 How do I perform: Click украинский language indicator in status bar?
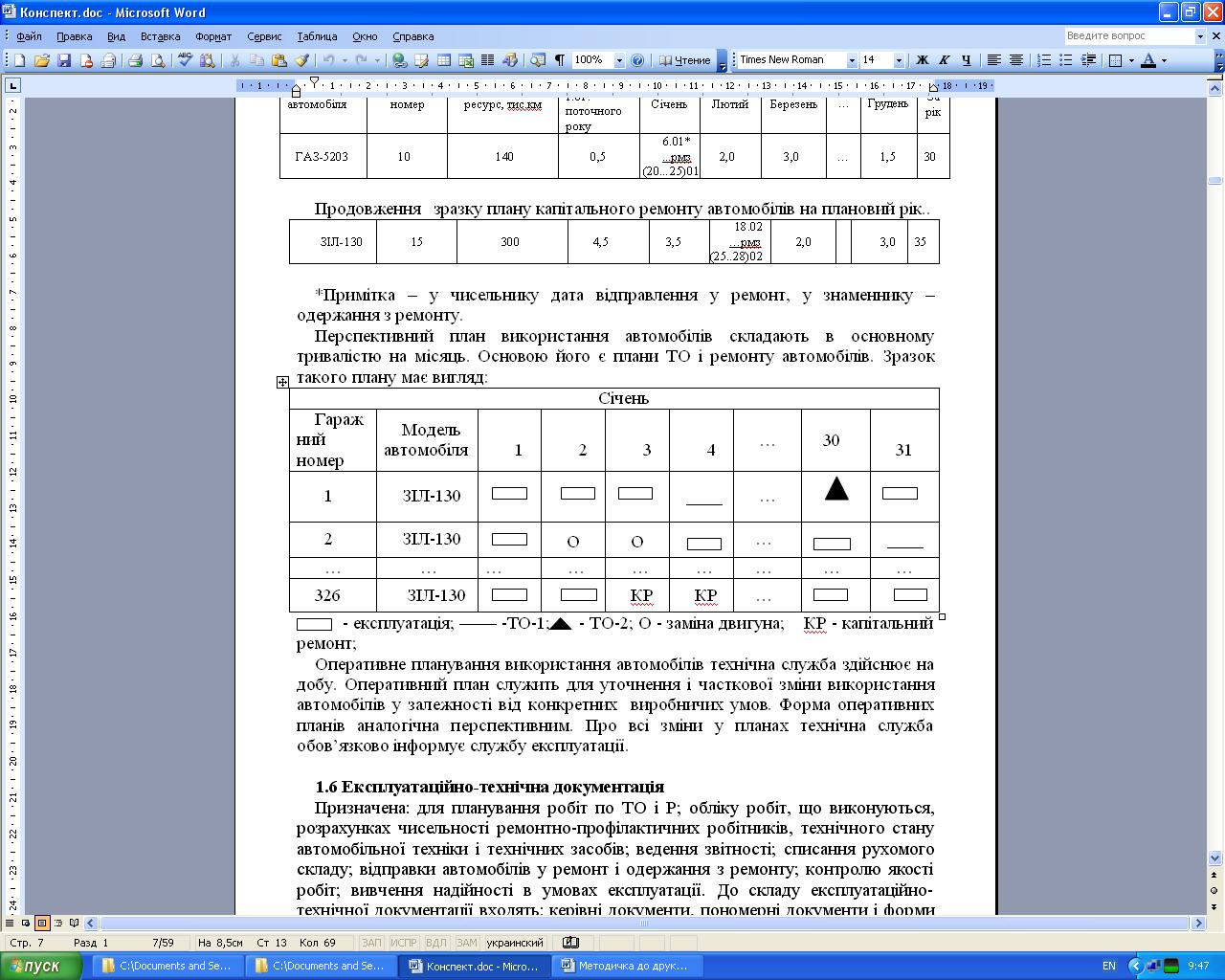coord(515,943)
